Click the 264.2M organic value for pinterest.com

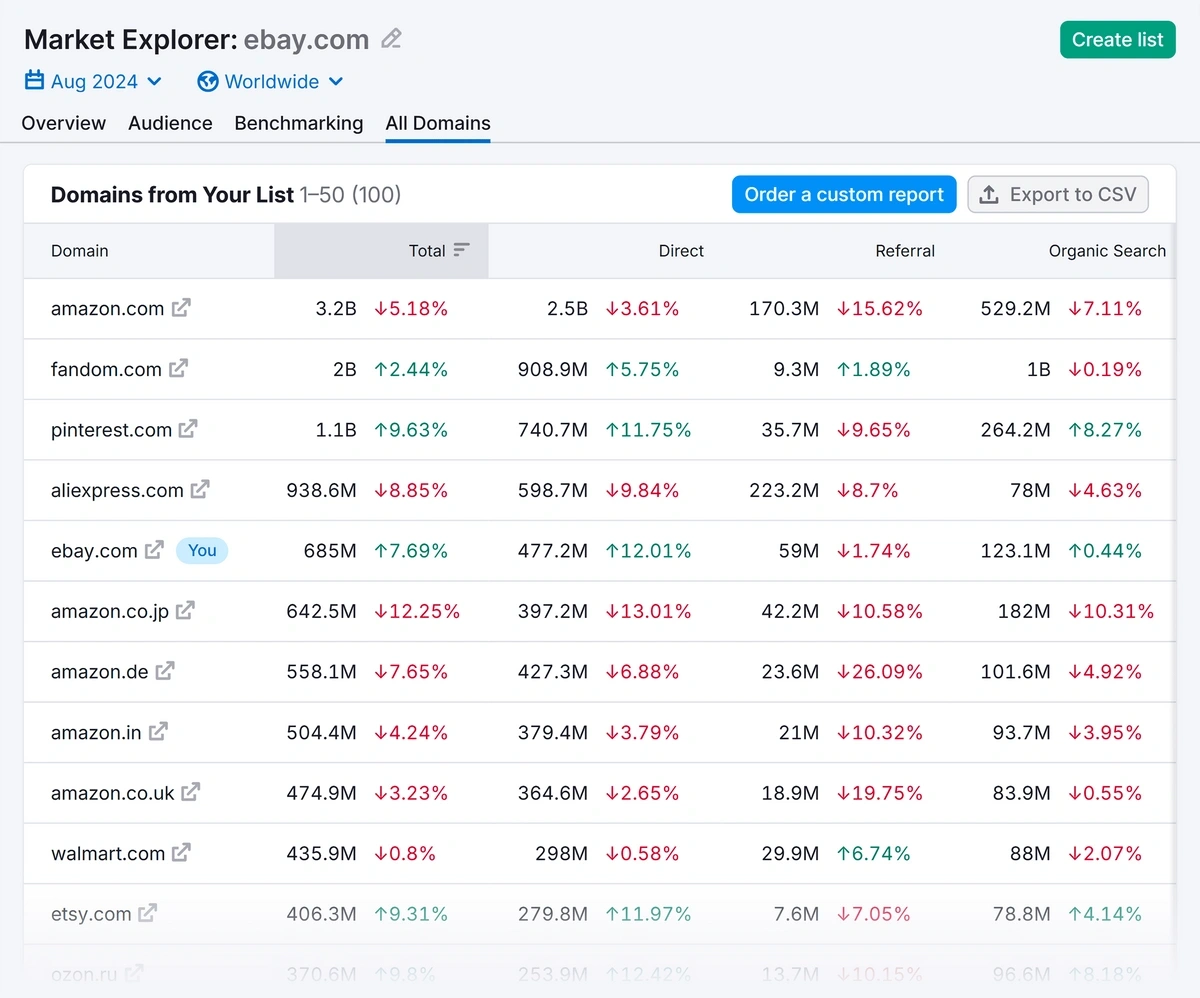[1016, 430]
